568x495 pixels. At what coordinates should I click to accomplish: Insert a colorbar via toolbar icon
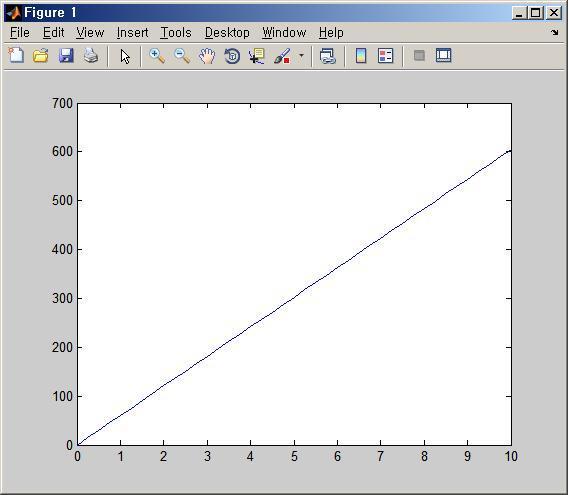click(361, 56)
